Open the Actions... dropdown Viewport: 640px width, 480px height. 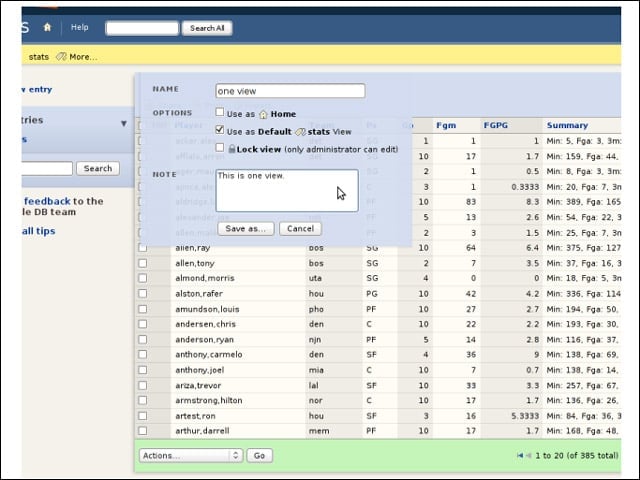[191, 456]
